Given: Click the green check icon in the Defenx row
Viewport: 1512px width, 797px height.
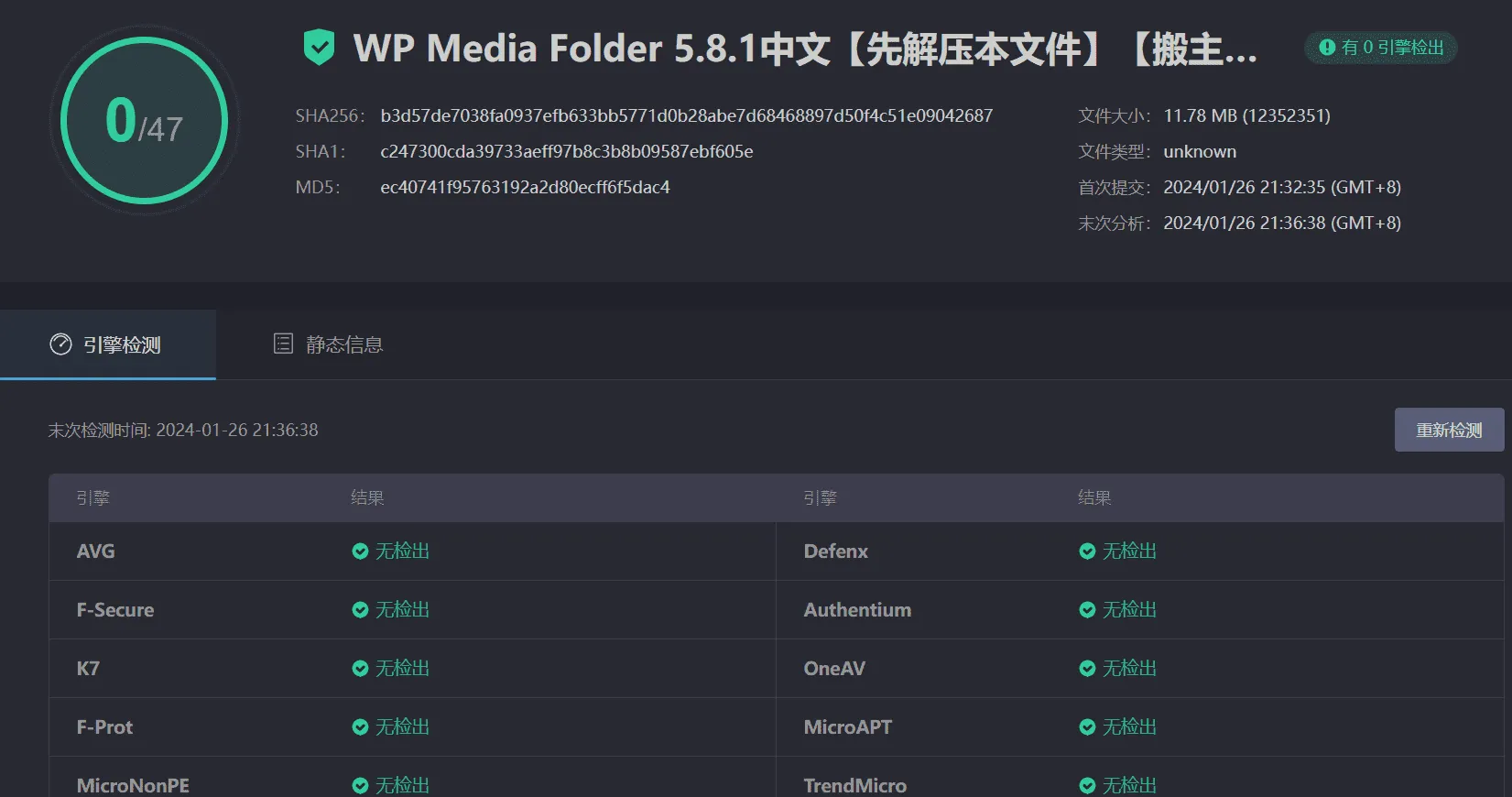Looking at the screenshot, I should [x=1087, y=551].
